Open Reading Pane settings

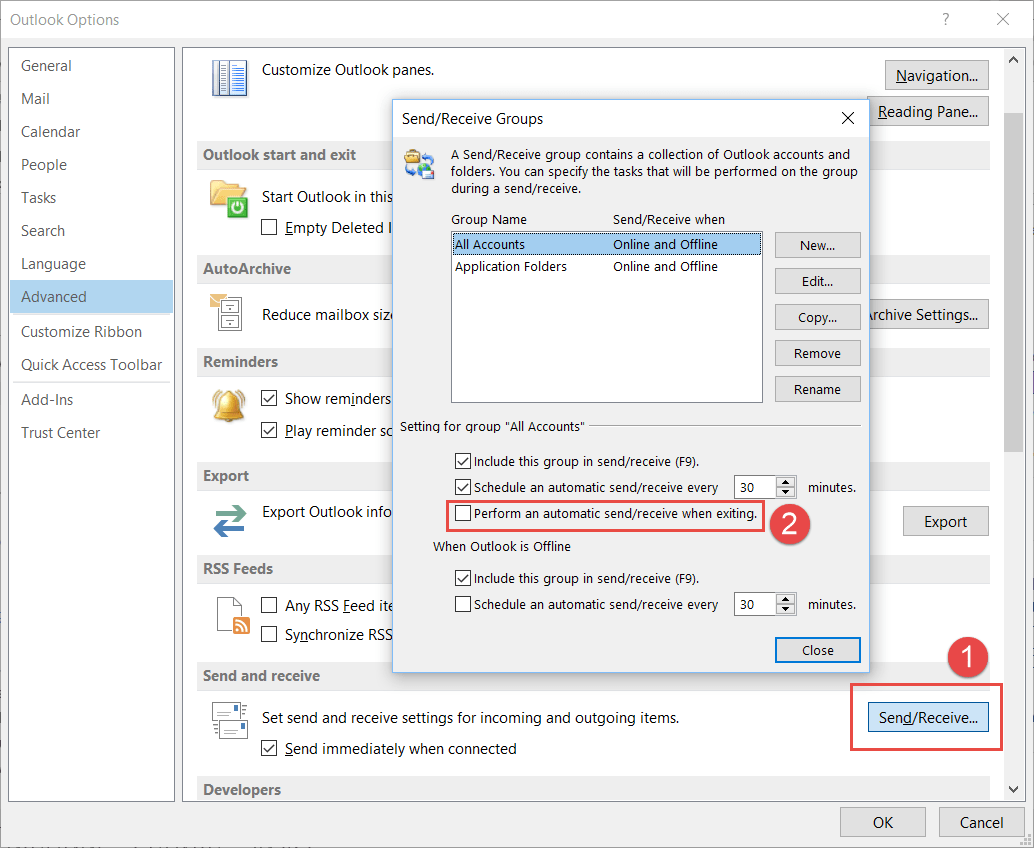point(928,111)
